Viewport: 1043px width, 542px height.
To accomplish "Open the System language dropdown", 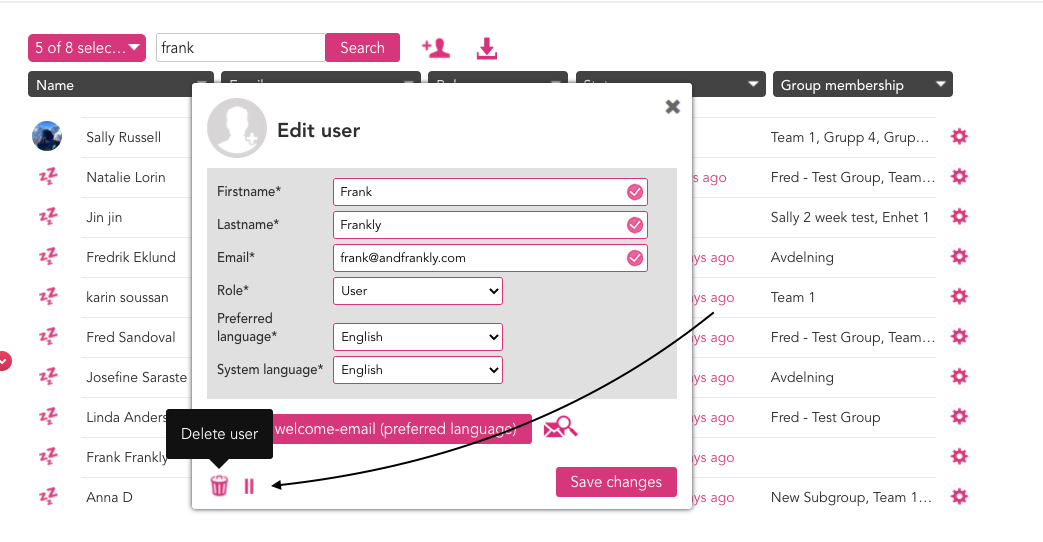I will click(x=418, y=370).
